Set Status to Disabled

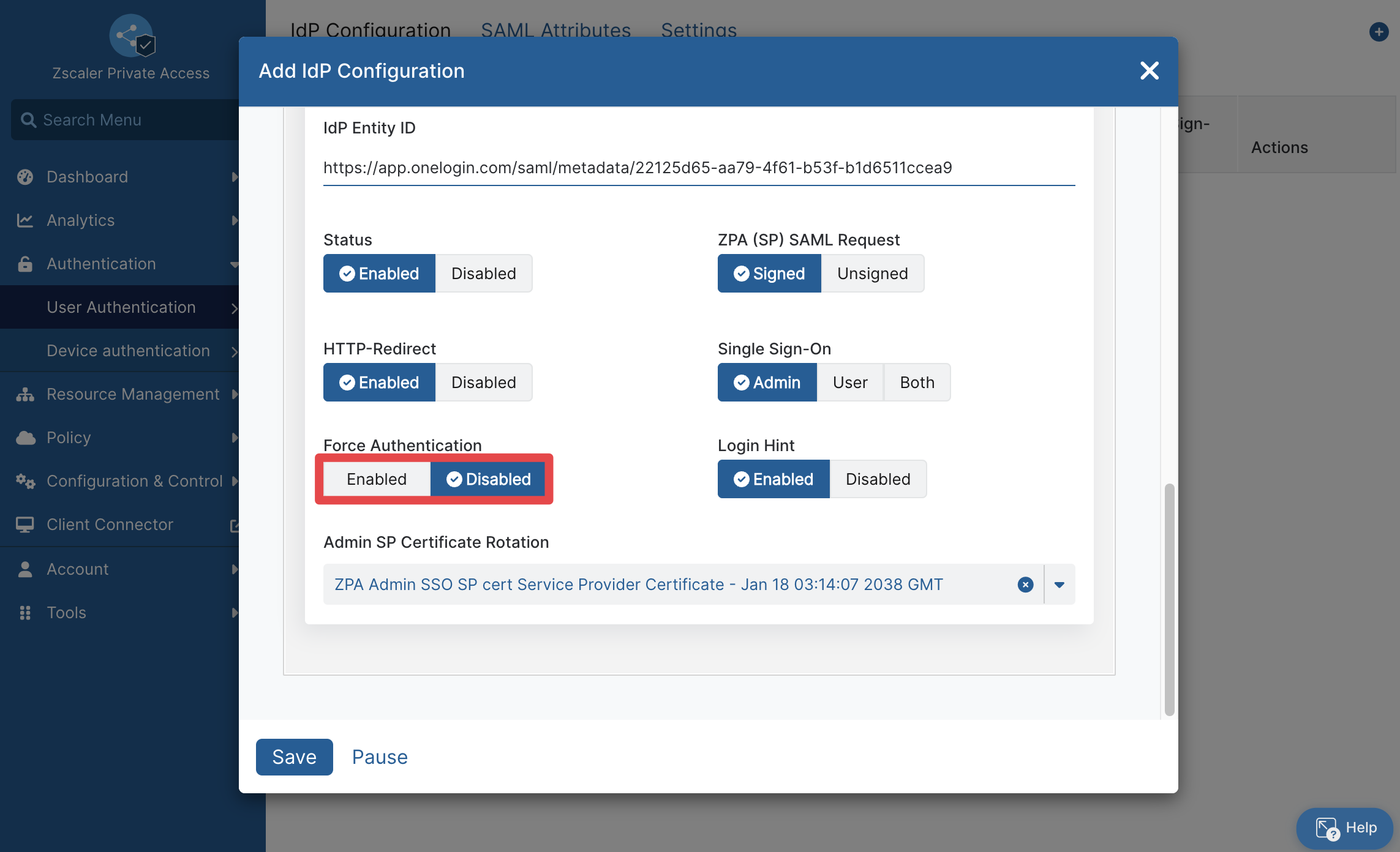click(484, 274)
